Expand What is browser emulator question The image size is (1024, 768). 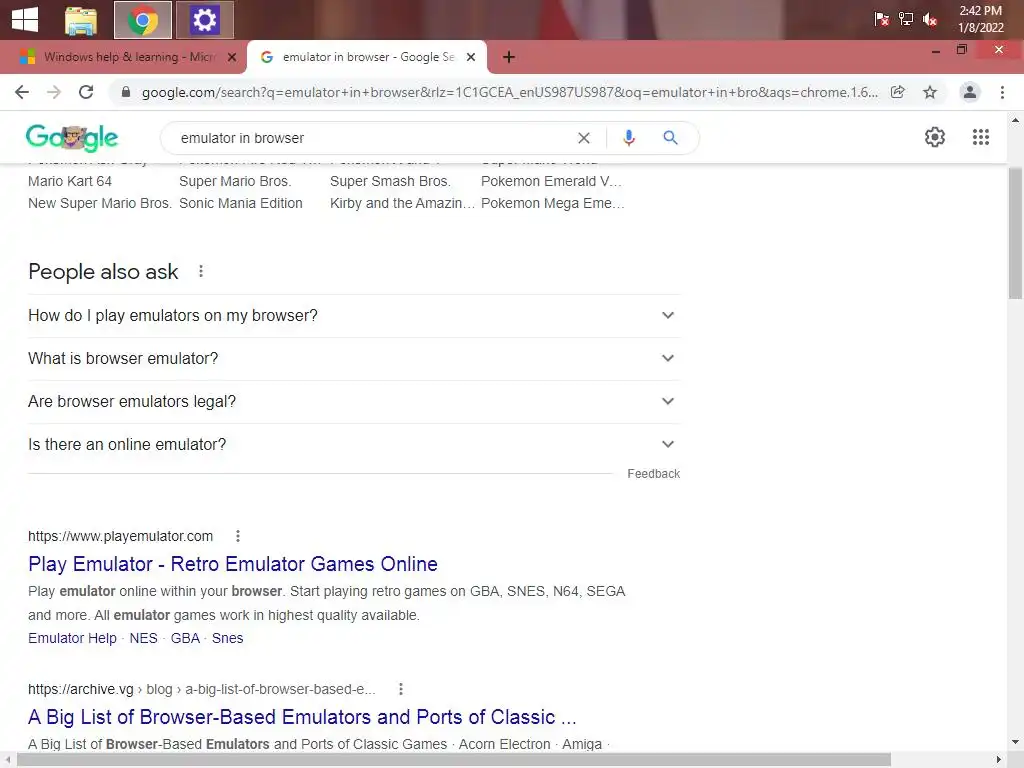tap(354, 359)
